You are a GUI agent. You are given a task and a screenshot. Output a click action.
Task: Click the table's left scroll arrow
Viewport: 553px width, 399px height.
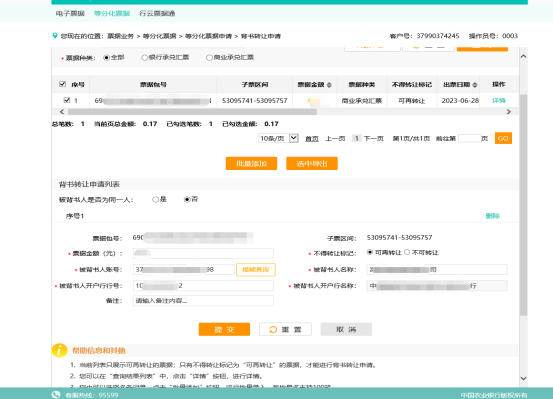(x=62, y=112)
